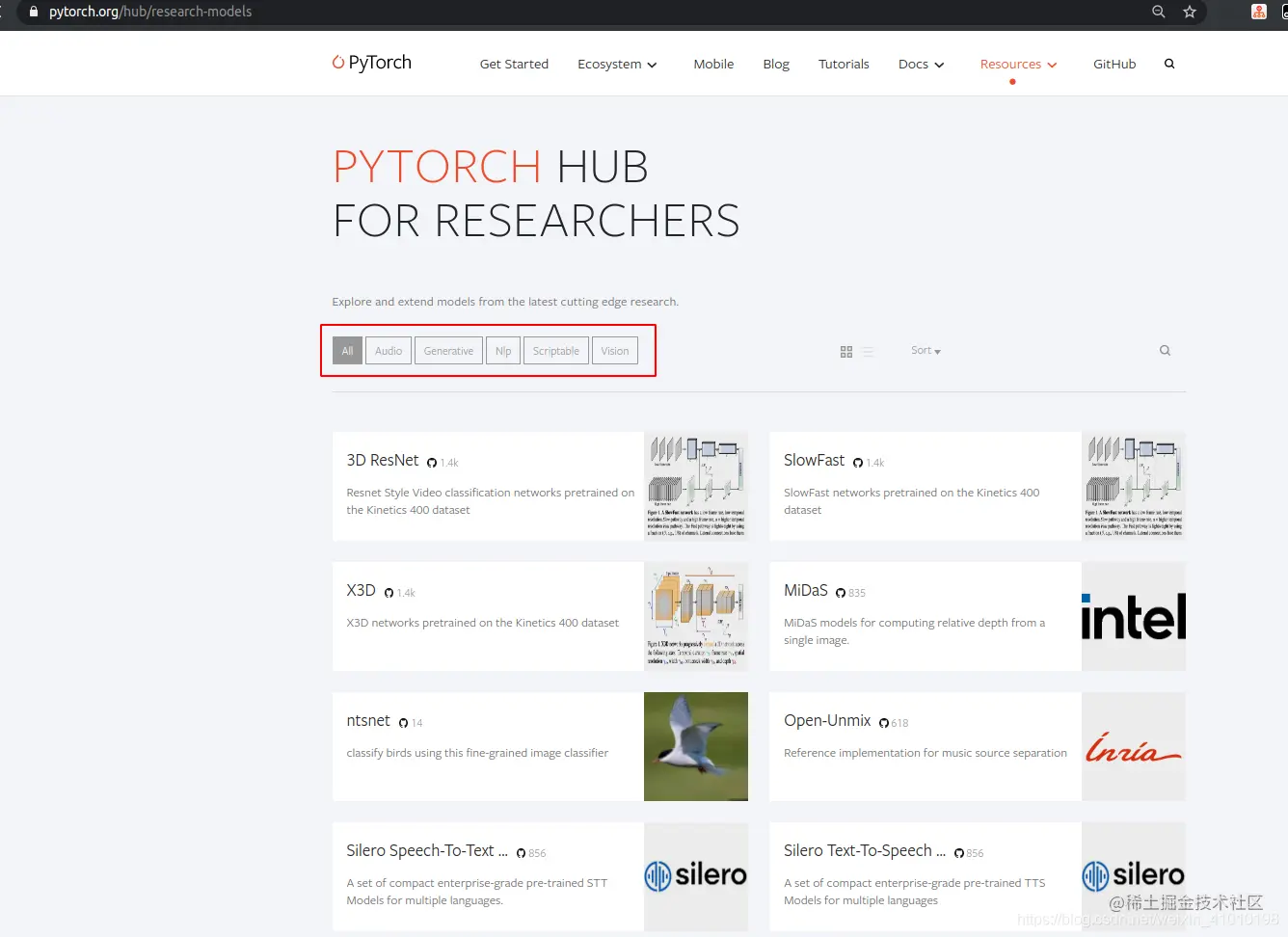Go to the Mobile page
Screen dimensions: 1288x937
point(713,64)
